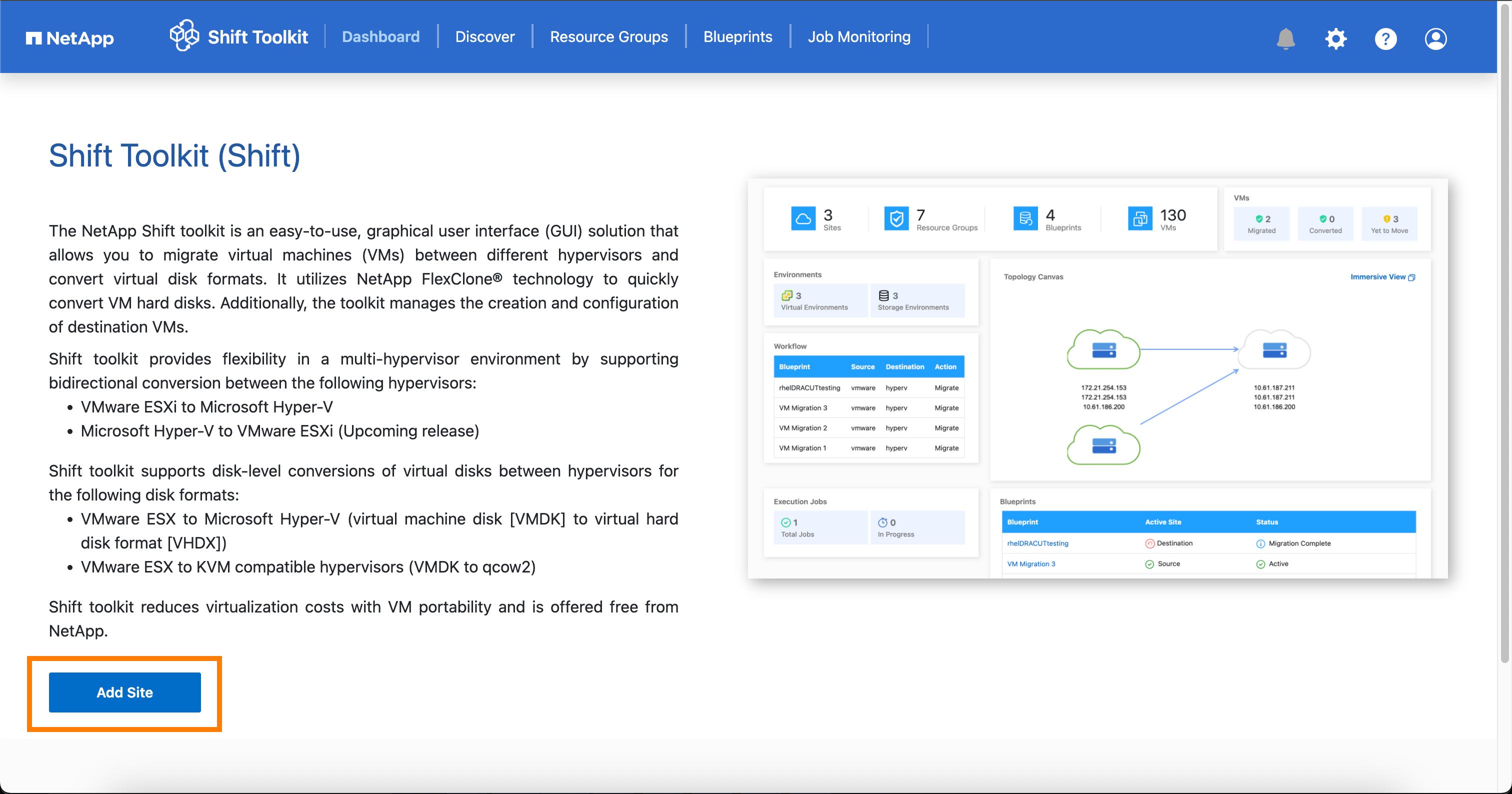The image size is (1512, 794).
Task: Open the VM Migration 3 blueprint link
Action: (1030, 564)
